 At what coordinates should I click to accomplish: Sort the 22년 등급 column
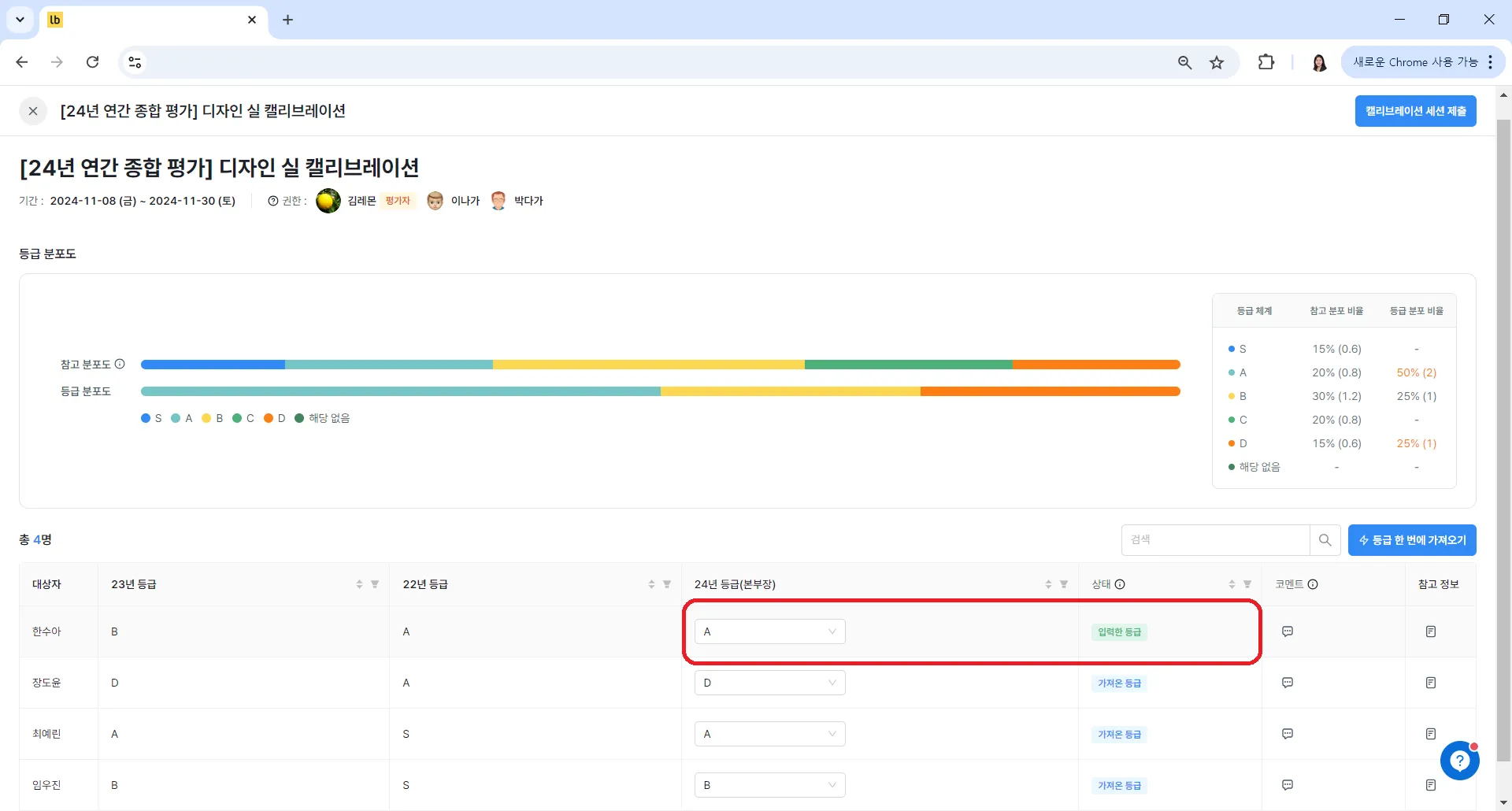click(651, 584)
